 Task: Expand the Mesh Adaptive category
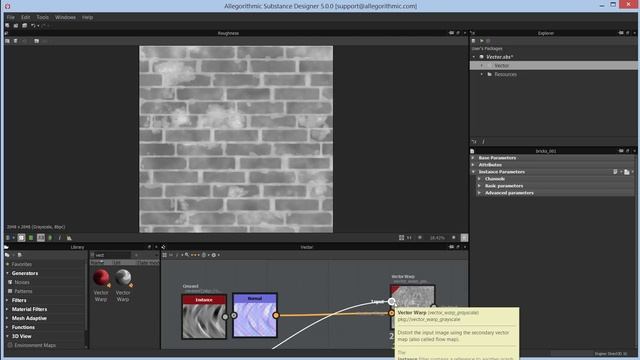point(7,318)
